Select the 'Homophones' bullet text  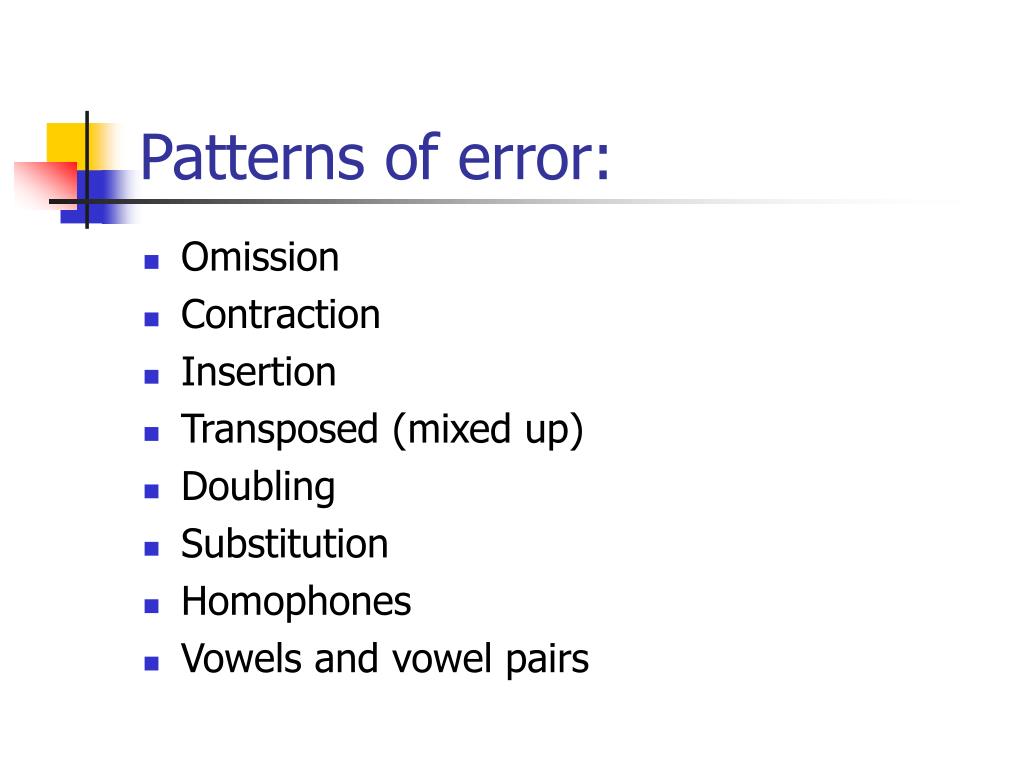[296, 602]
